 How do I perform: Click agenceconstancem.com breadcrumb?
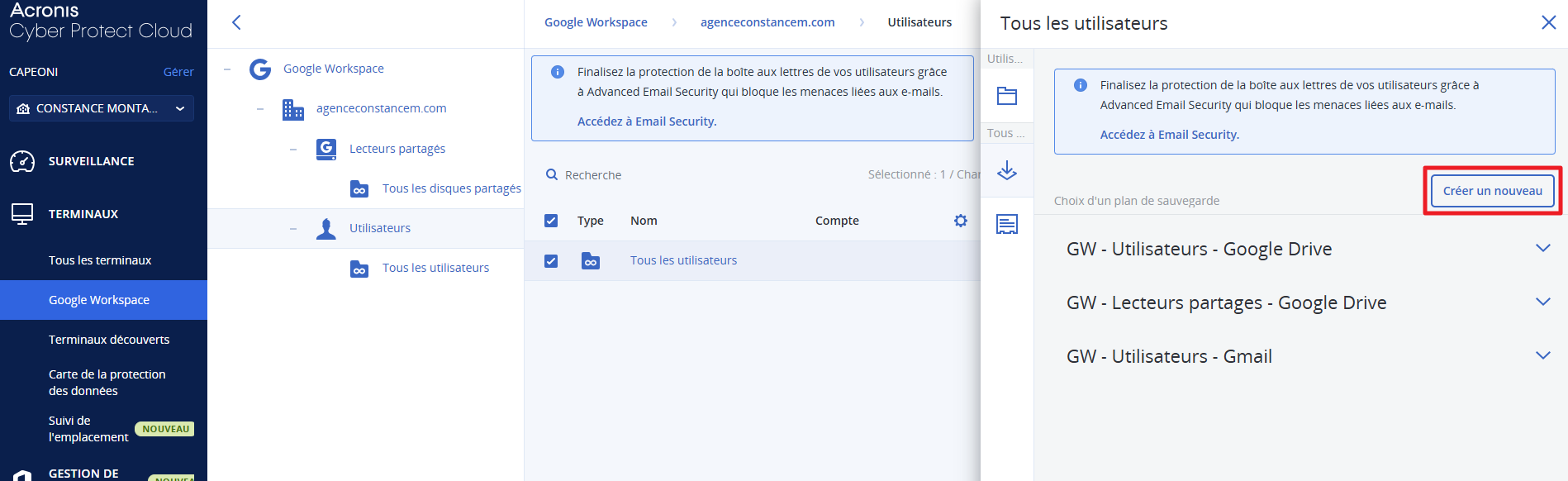click(767, 22)
